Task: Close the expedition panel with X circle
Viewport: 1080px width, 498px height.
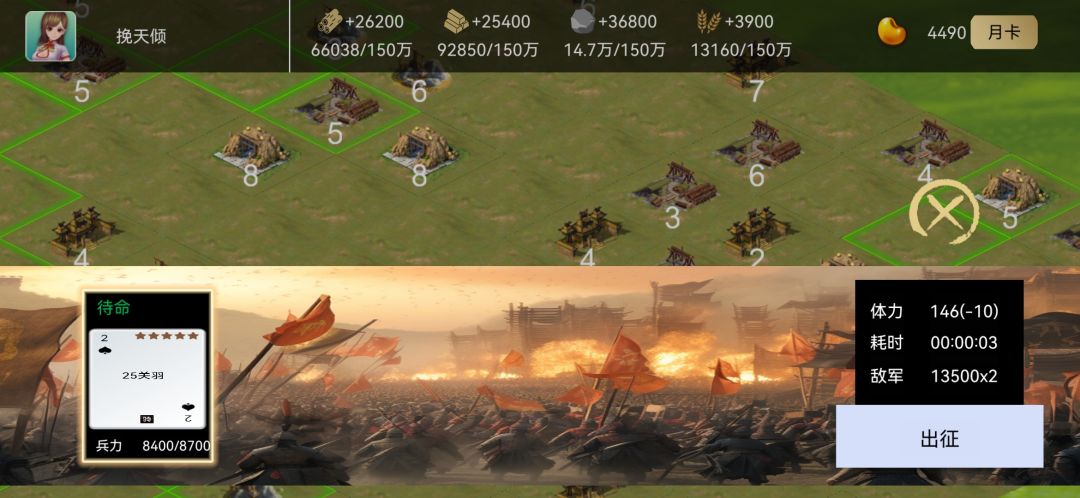Action: point(944,211)
